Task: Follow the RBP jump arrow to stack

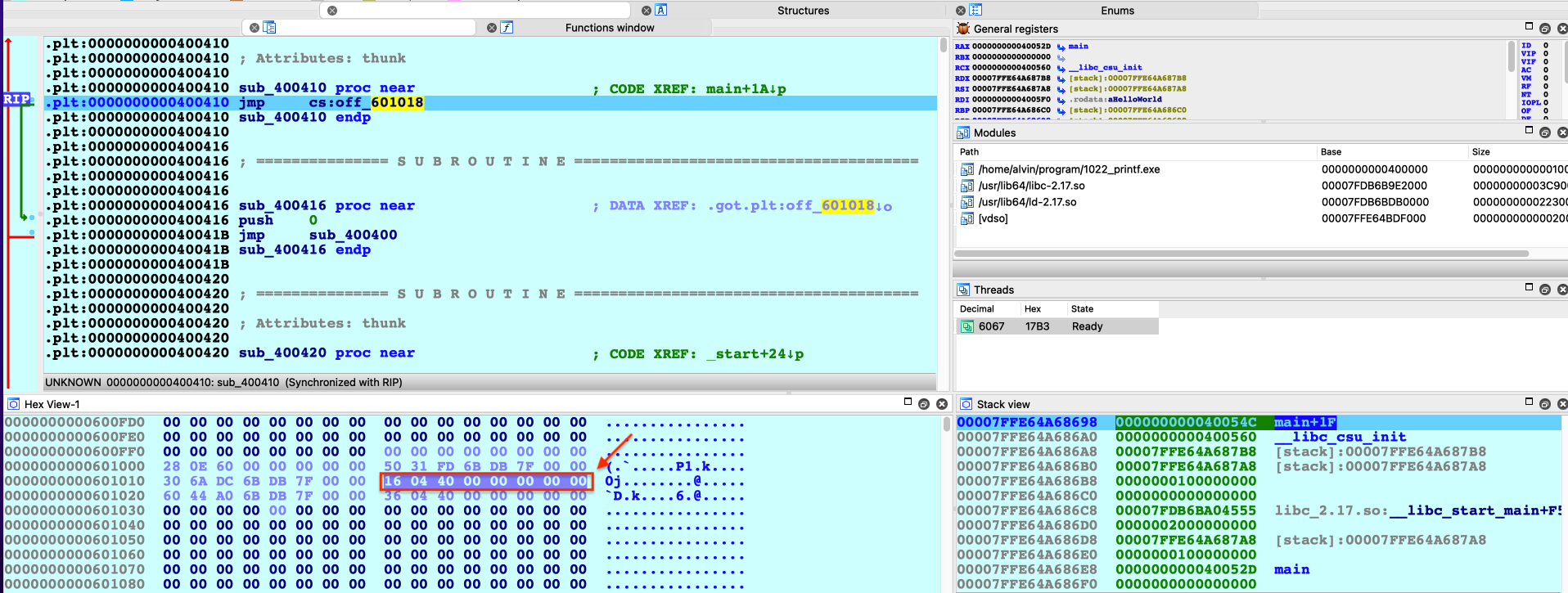Action: tap(1061, 110)
